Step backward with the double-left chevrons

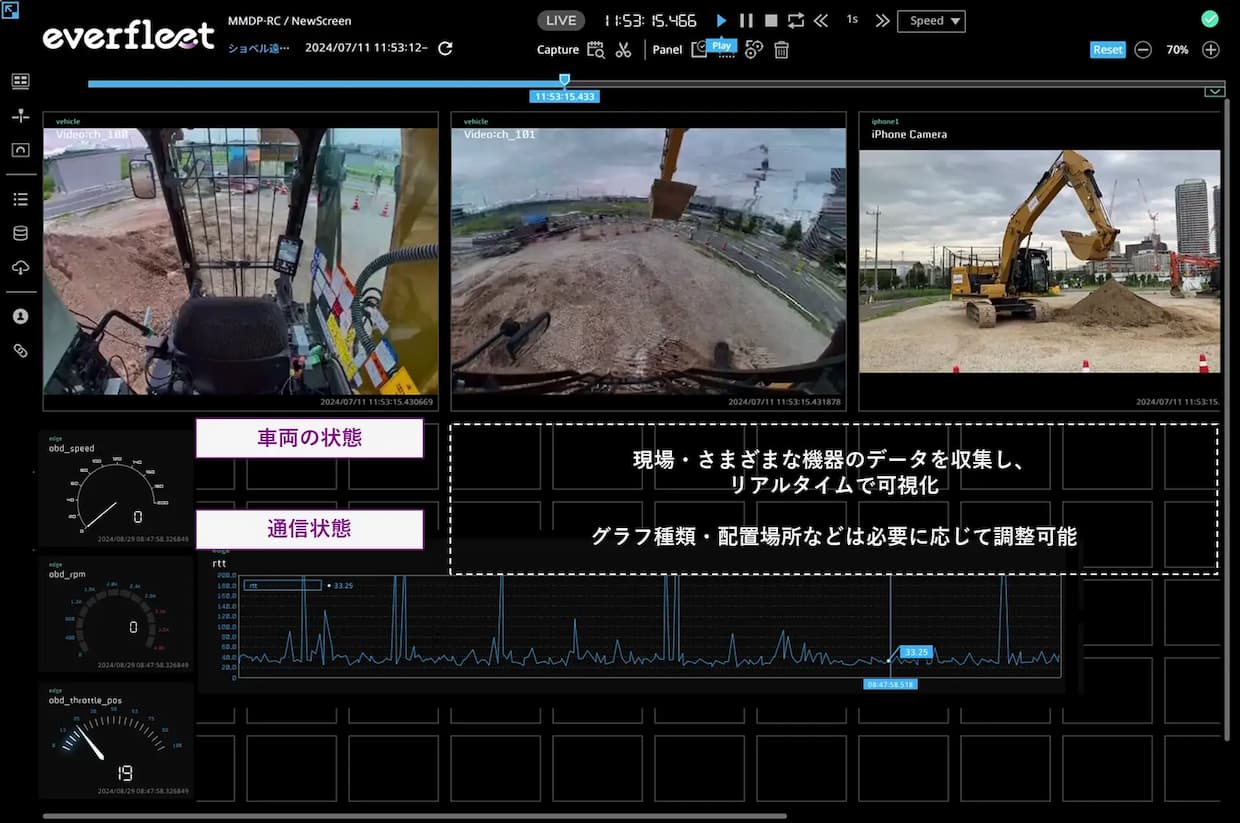821,20
